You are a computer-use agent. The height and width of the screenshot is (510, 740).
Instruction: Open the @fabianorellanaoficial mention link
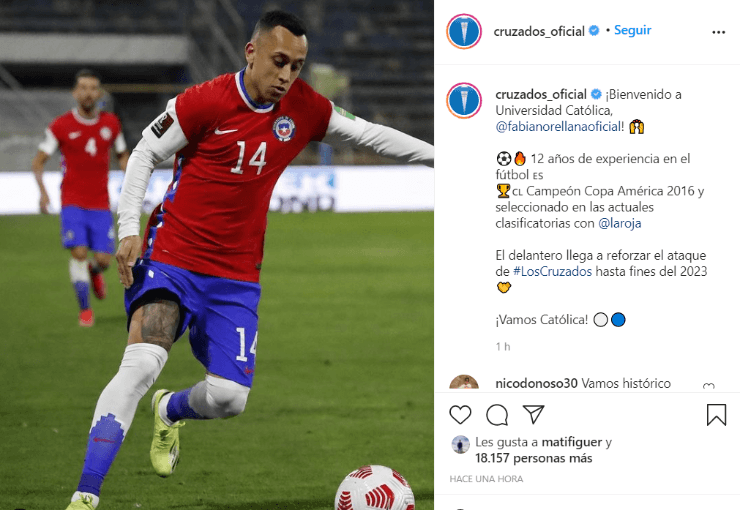pos(558,126)
